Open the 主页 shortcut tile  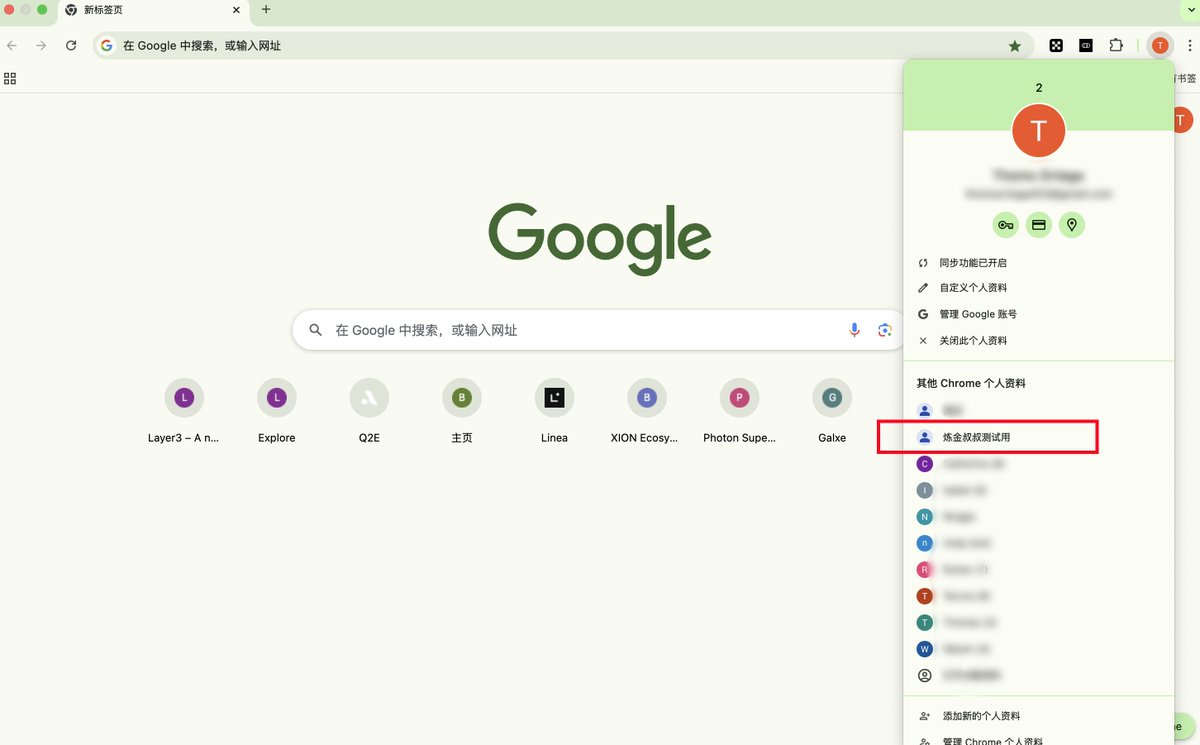tap(462, 410)
